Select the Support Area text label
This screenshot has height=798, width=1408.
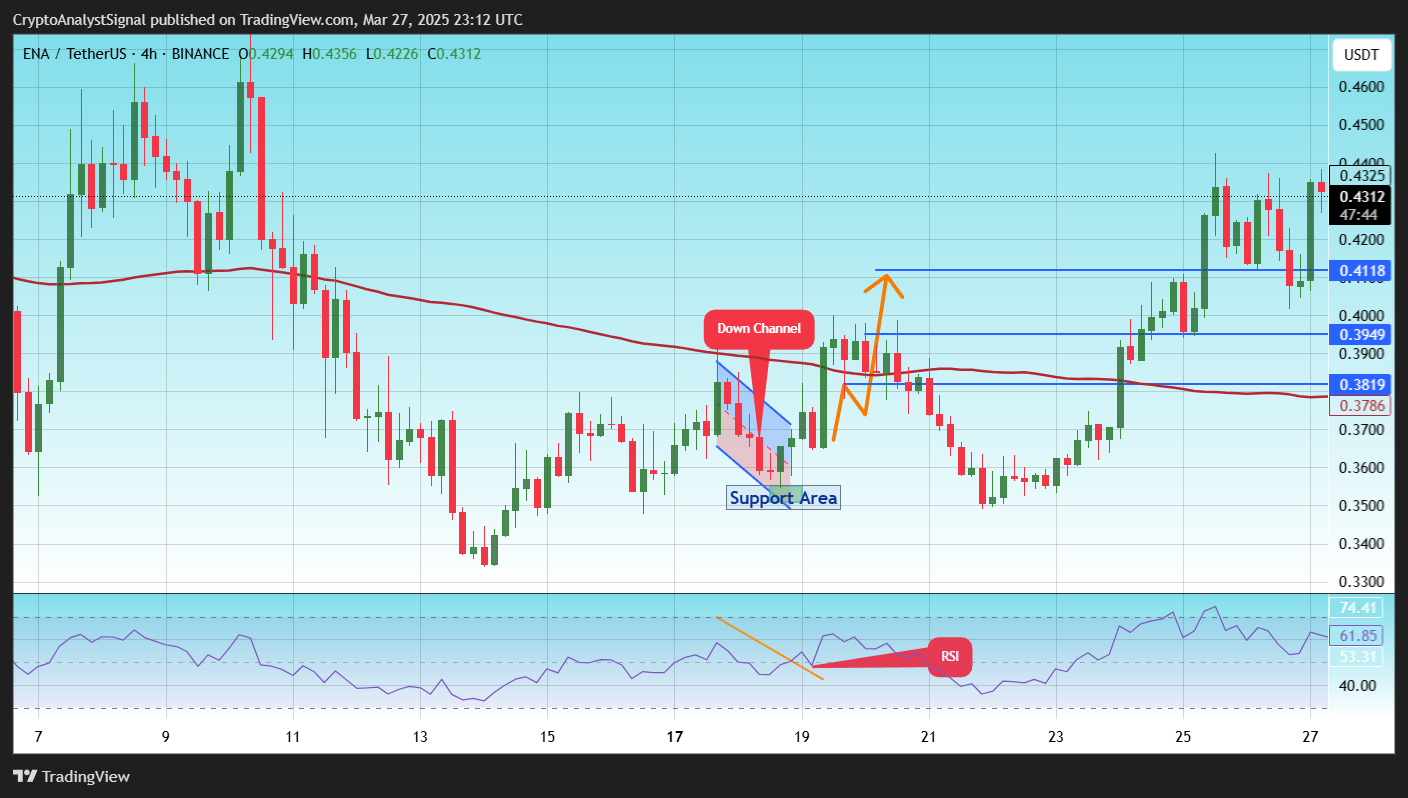pyautogui.click(x=783, y=497)
